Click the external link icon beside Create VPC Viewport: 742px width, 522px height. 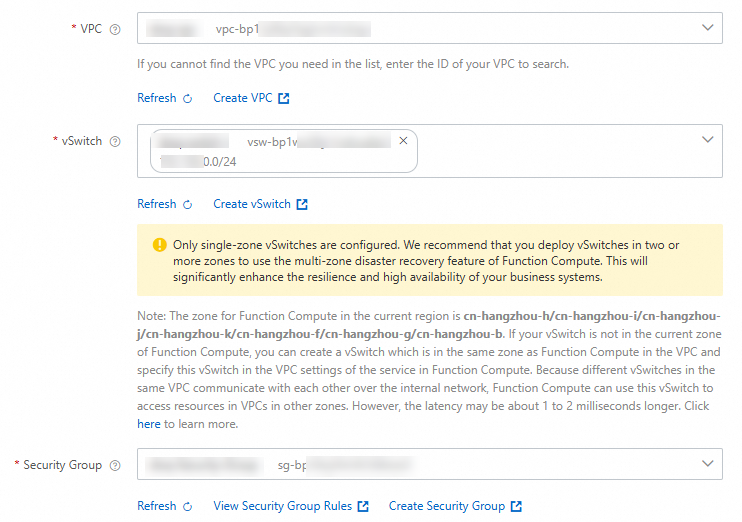[284, 99]
